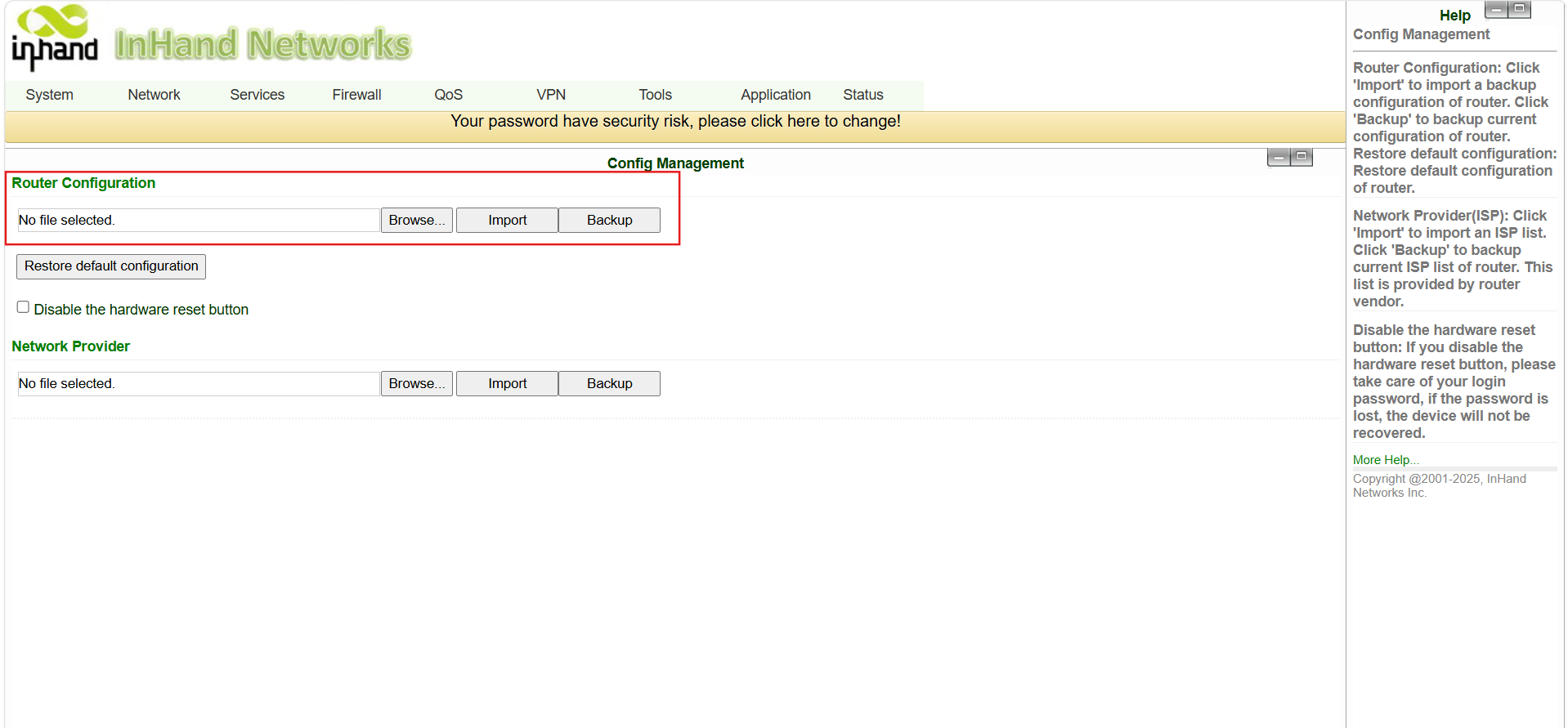Viewport: 1568px width, 728px height.
Task: Open the VPN menu
Action: click(551, 95)
